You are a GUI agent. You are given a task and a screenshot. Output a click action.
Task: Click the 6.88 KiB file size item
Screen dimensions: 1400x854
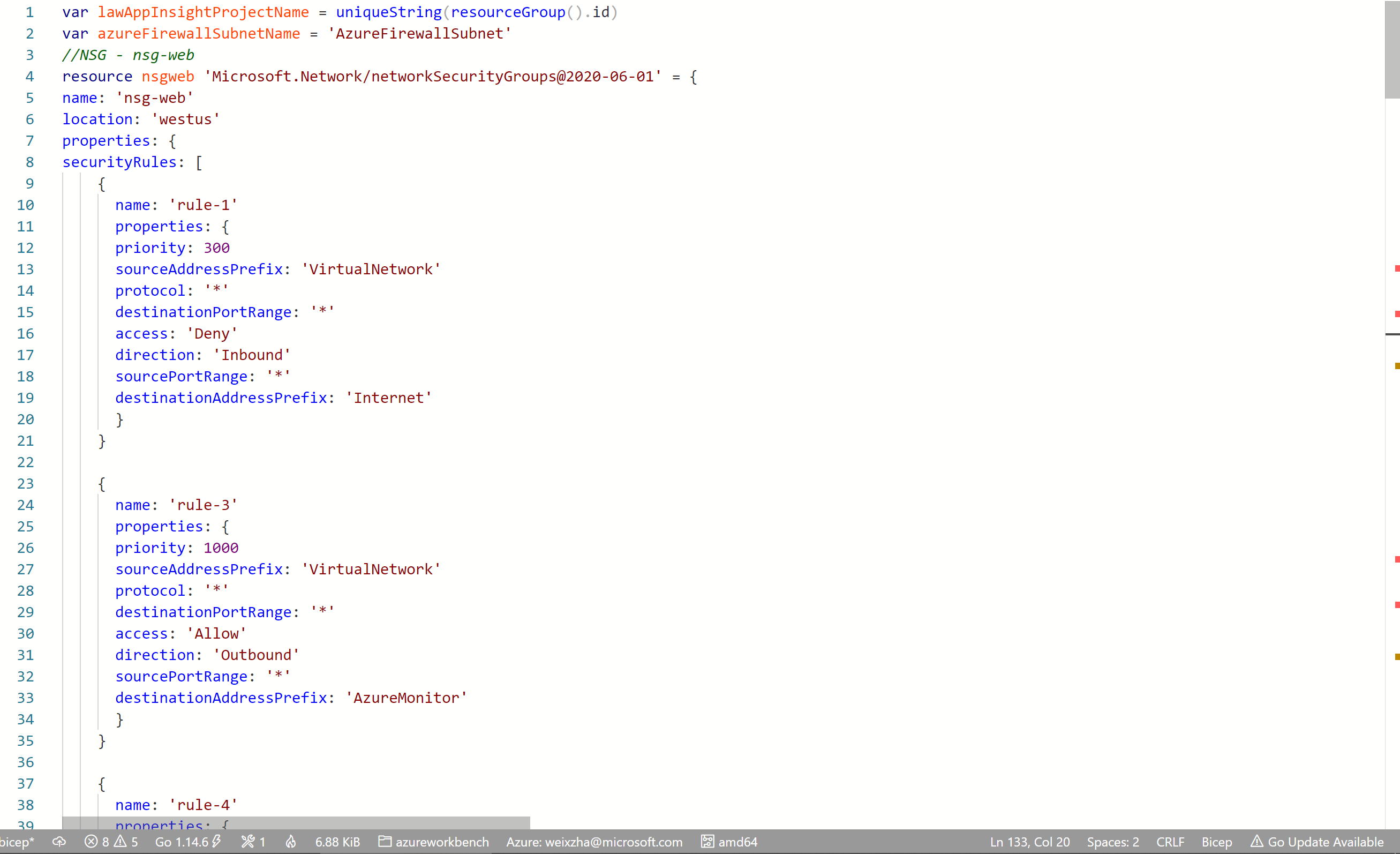[337, 842]
